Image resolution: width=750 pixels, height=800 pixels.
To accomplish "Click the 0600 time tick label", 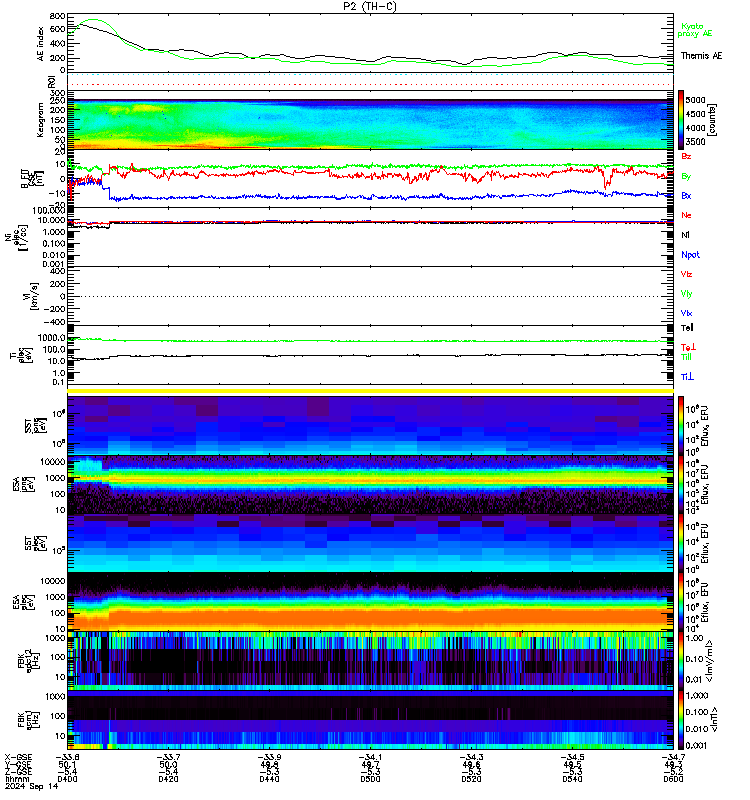I will pyautogui.click(x=673, y=779).
